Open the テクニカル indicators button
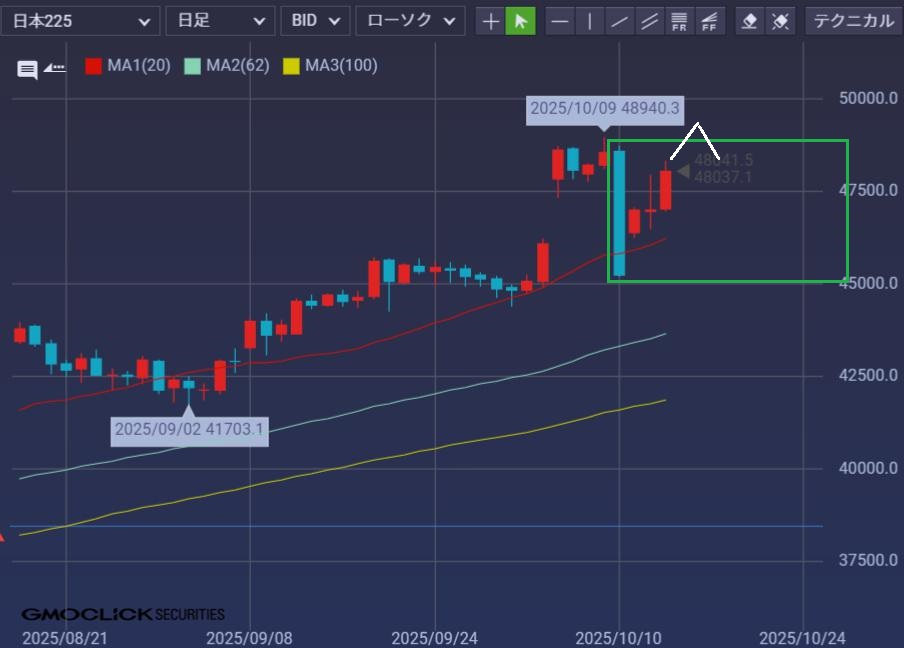Screen dimensions: 904x648 [853, 21]
